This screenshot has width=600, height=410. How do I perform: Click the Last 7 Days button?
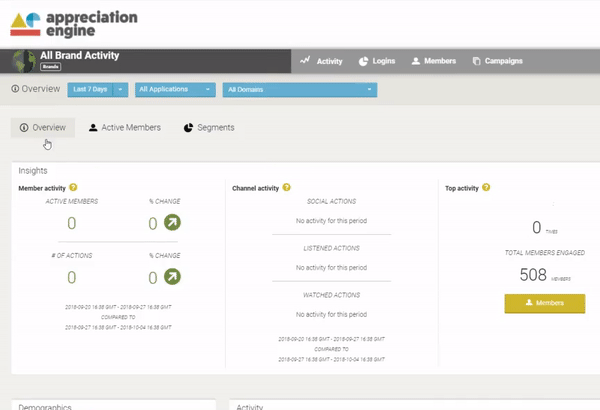click(x=90, y=90)
